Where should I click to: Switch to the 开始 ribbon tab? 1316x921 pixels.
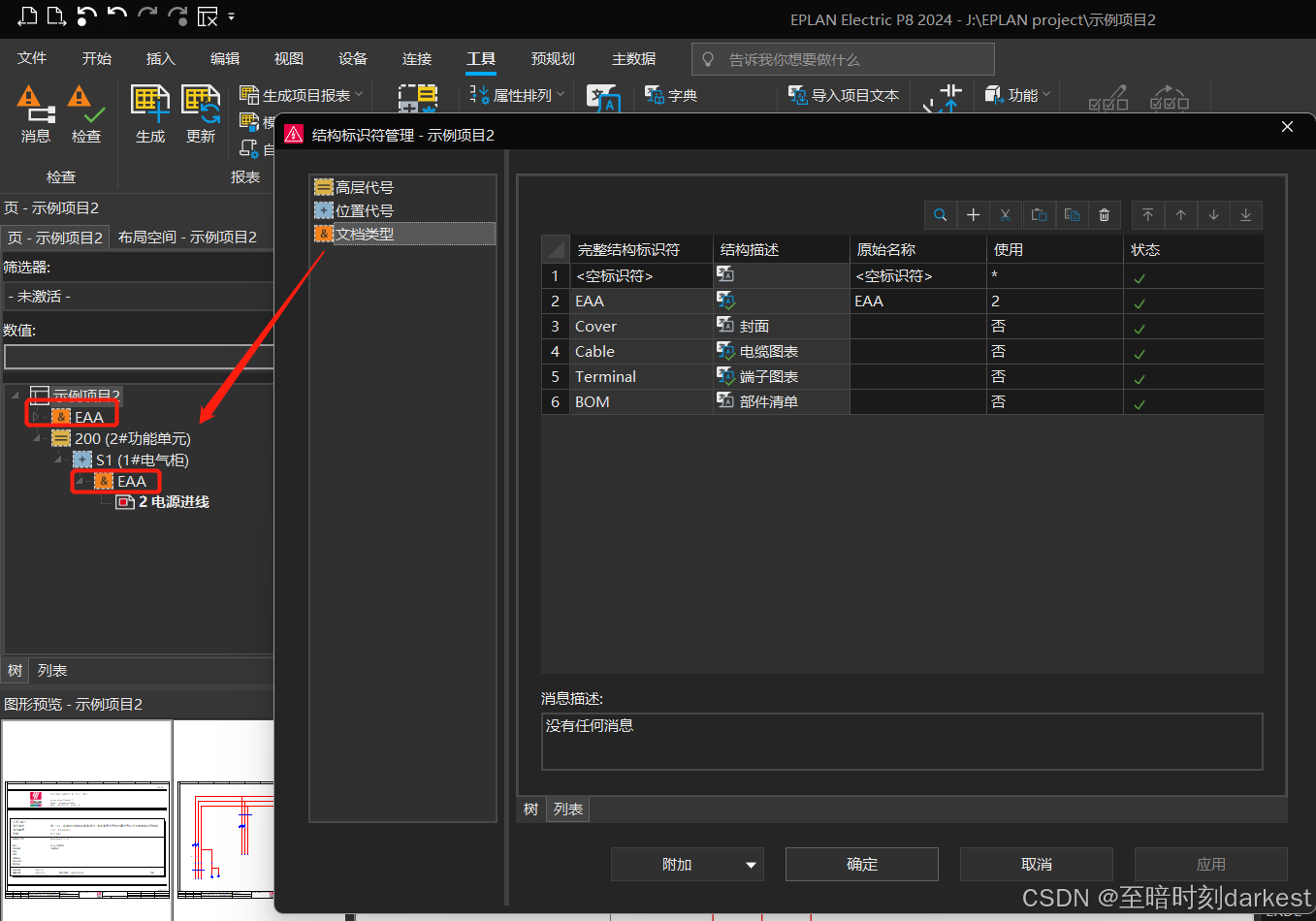[97, 58]
